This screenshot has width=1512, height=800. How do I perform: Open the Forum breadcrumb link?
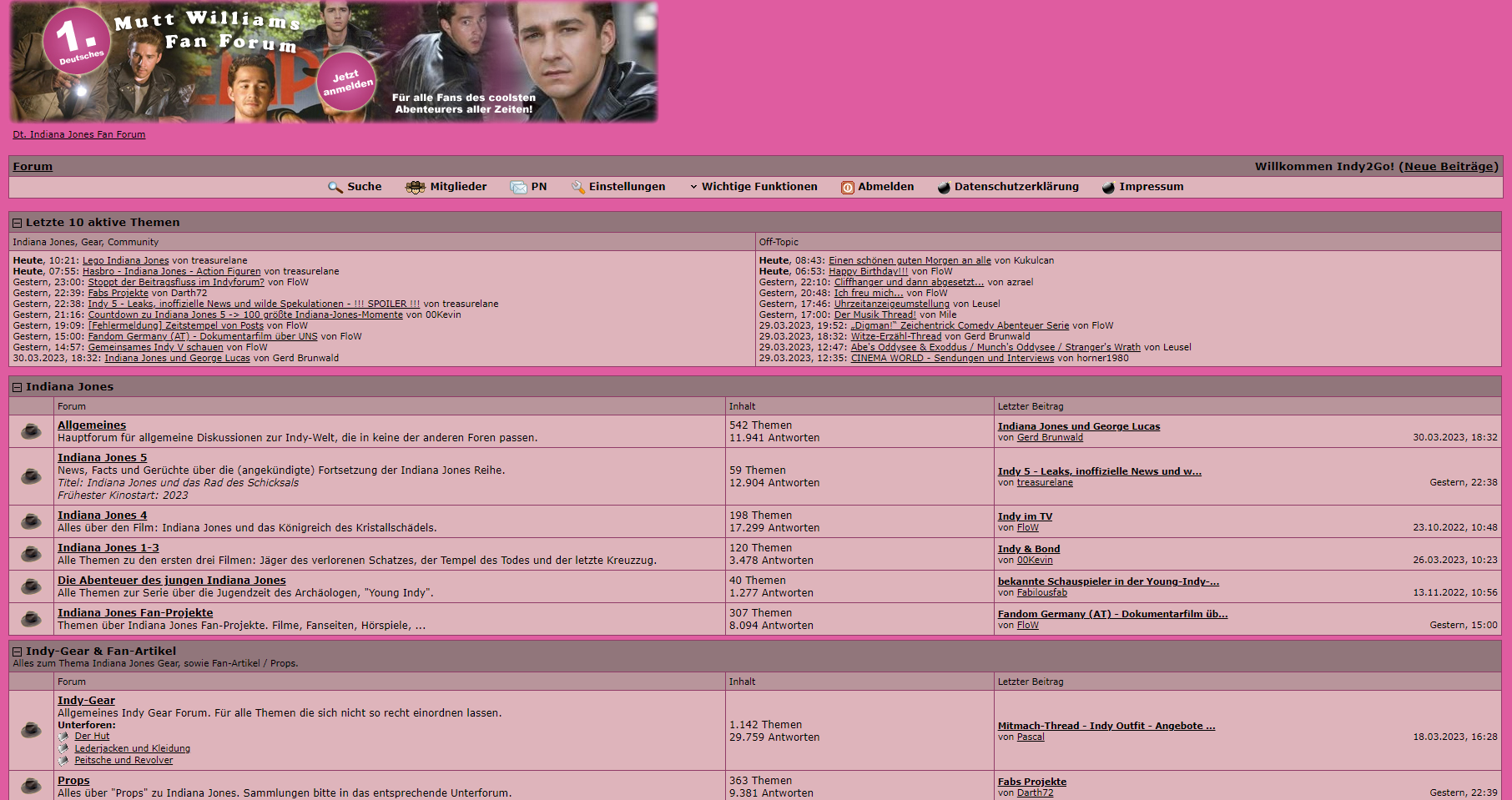(33, 167)
